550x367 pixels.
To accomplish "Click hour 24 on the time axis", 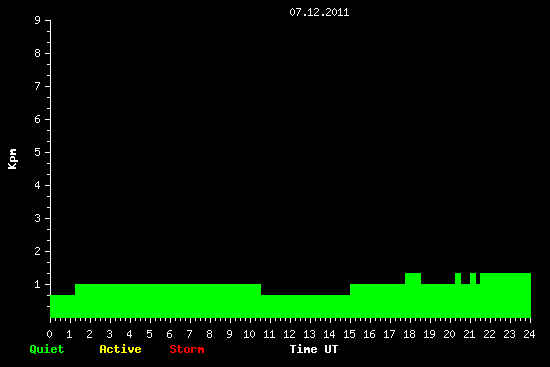I will (x=529, y=334).
